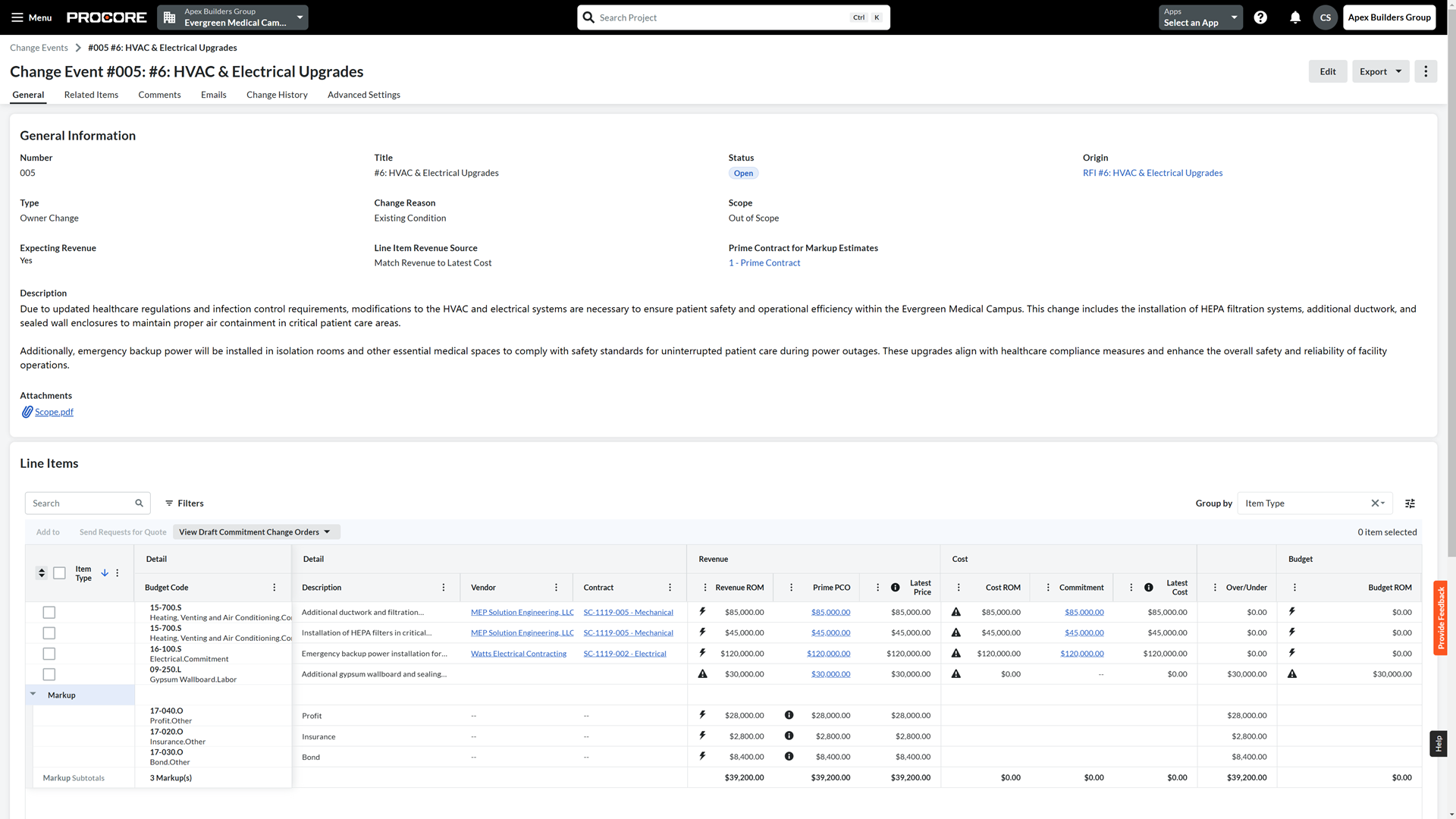Check the first HVAC line item checkbox
This screenshot has width=1456, height=819.
pos(49,612)
